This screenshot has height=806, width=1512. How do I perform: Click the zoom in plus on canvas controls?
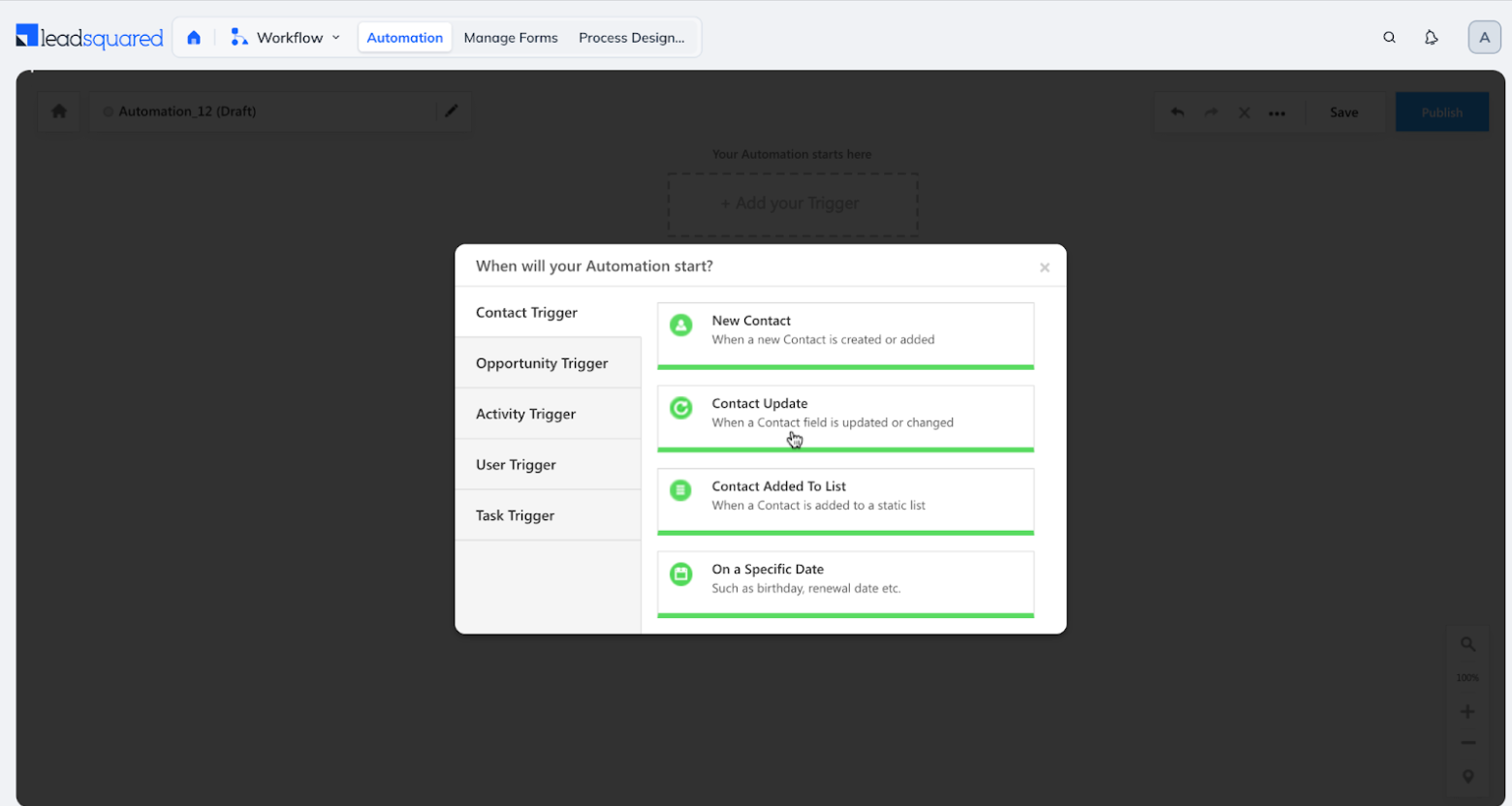pyautogui.click(x=1467, y=709)
